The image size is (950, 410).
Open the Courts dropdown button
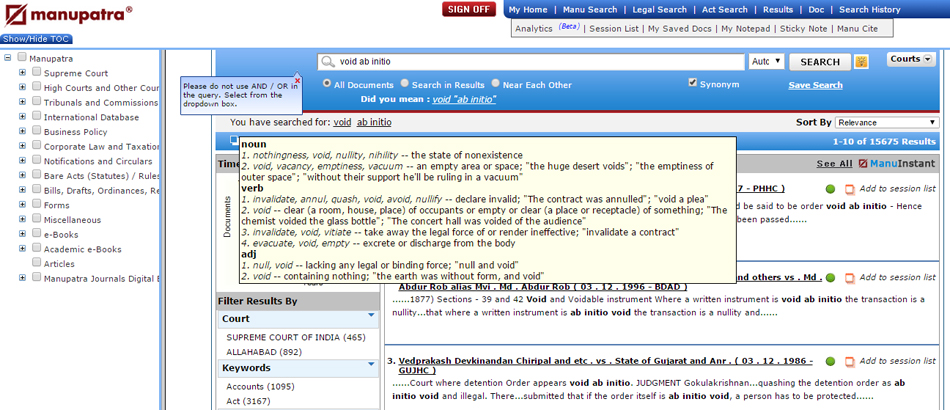[912, 59]
